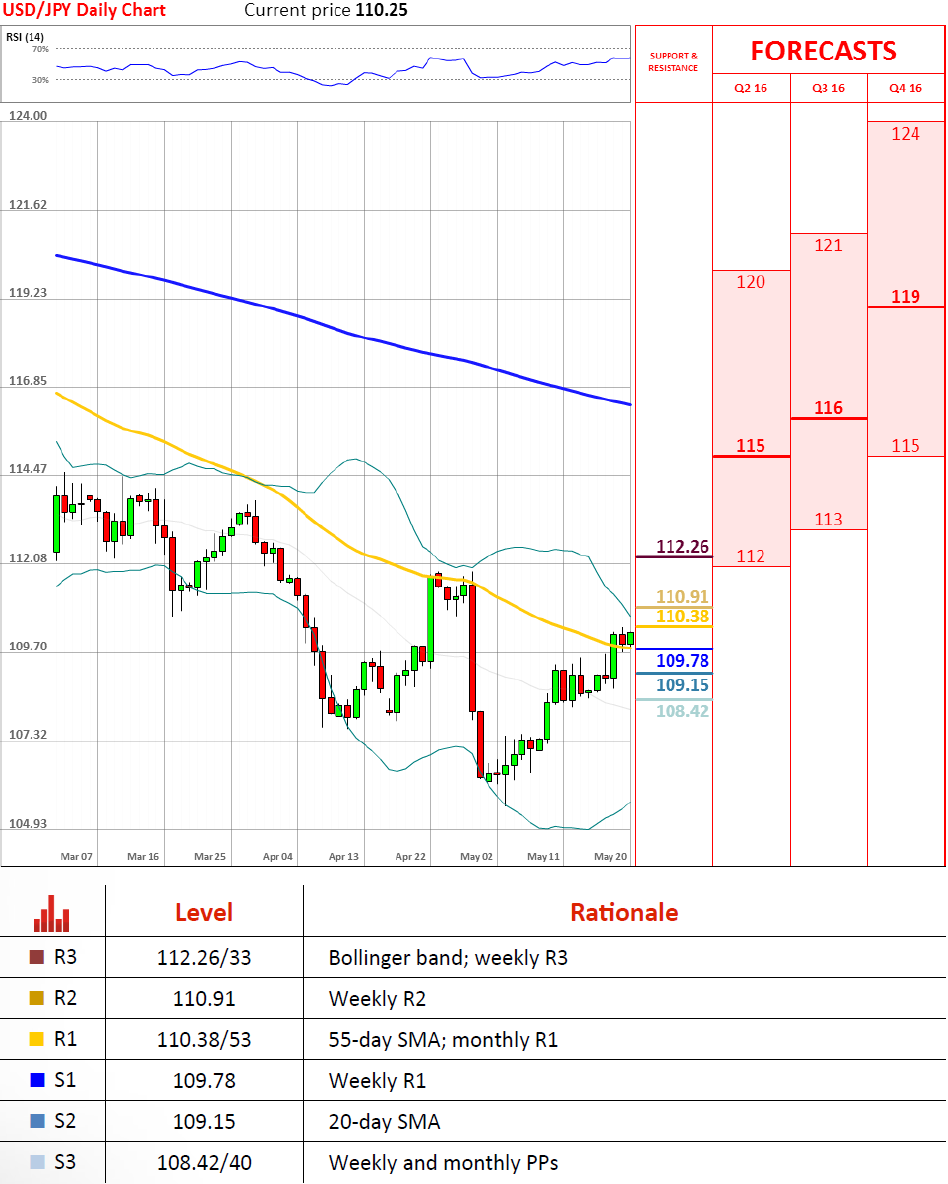The image size is (948, 1184).
Task: Click the 'Apr 22' date axis label
Action: click(410, 856)
